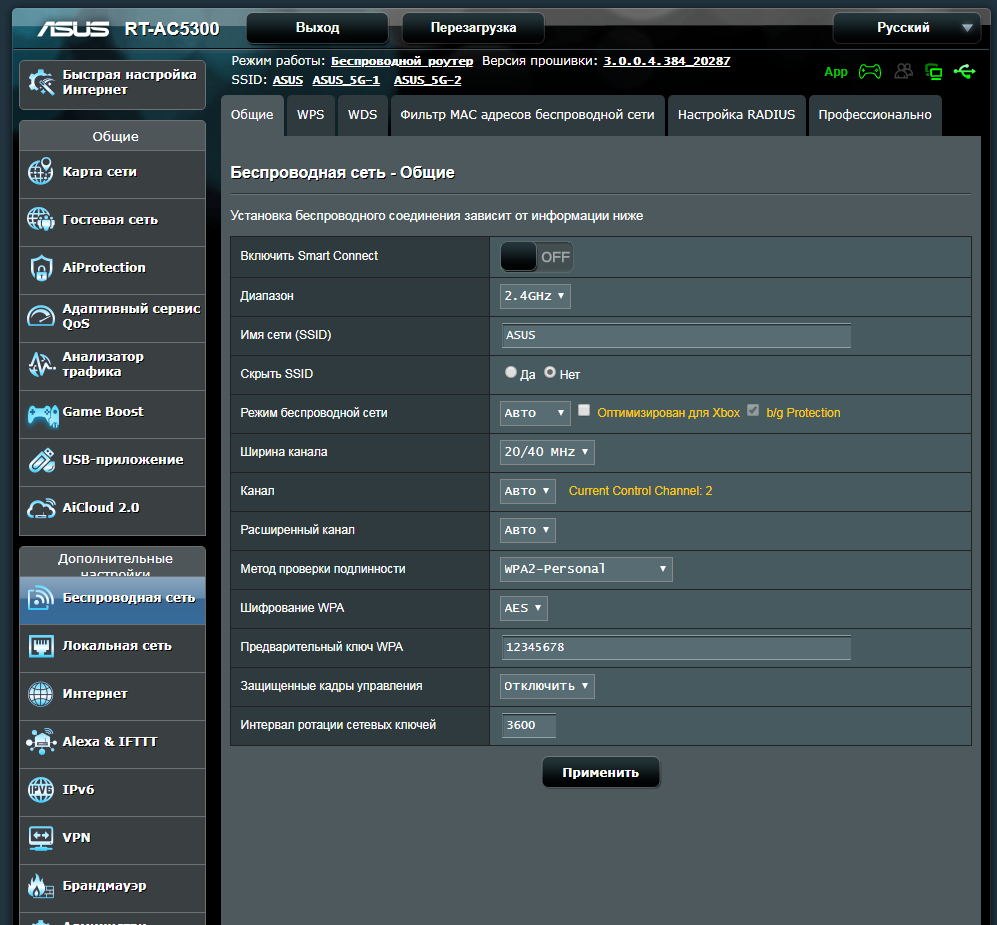Image resolution: width=997 pixels, height=925 pixels.
Task: Click the Перезагрузка (reboot) button
Action: [473, 28]
